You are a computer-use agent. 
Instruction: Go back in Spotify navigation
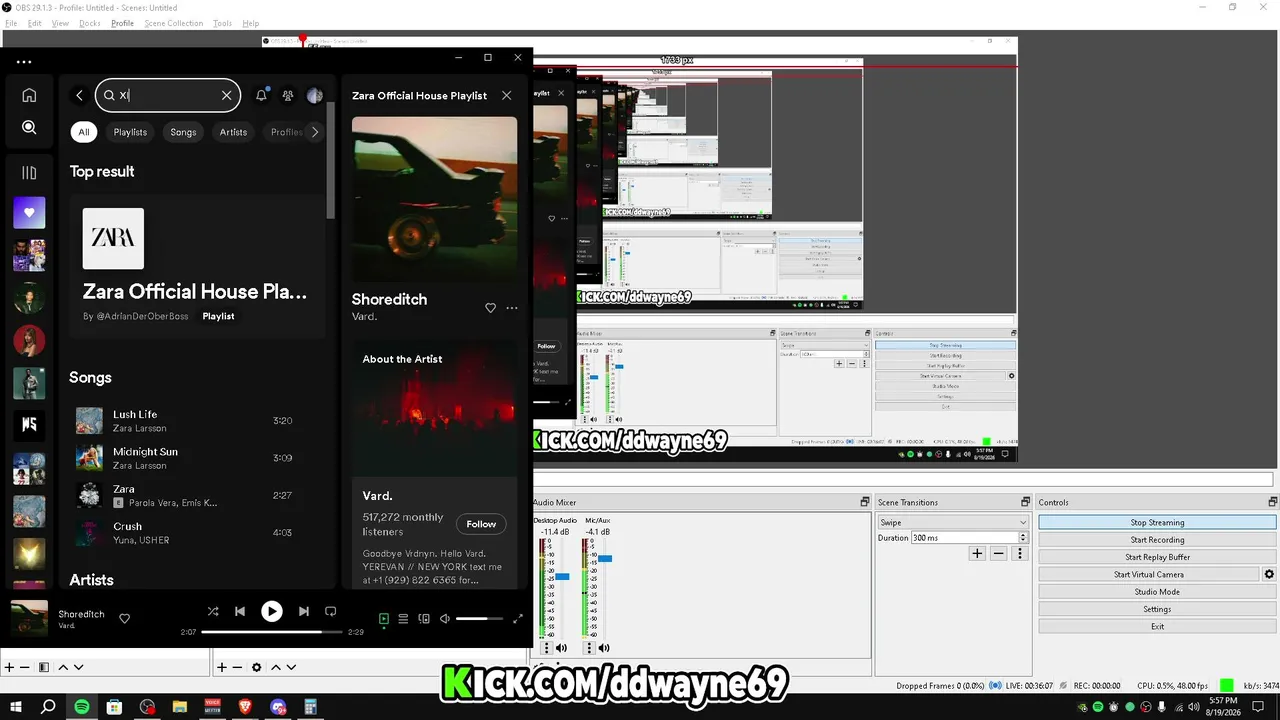79,95
